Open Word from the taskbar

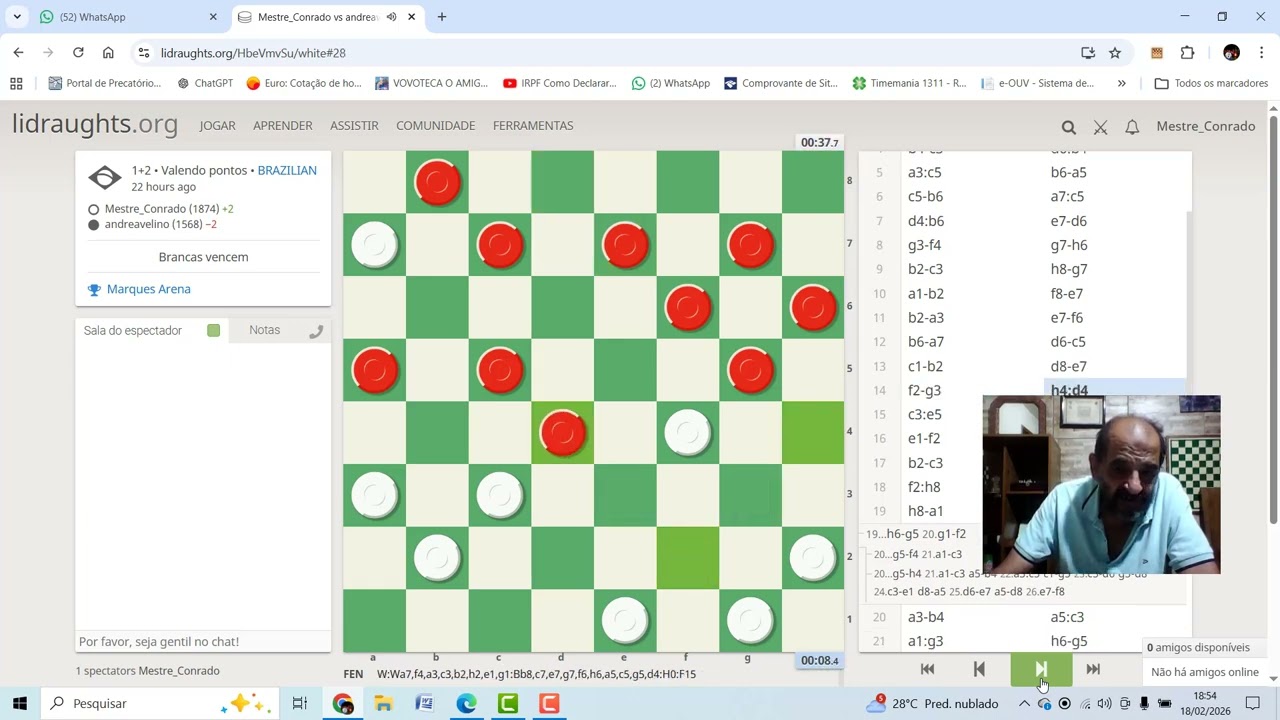click(425, 704)
